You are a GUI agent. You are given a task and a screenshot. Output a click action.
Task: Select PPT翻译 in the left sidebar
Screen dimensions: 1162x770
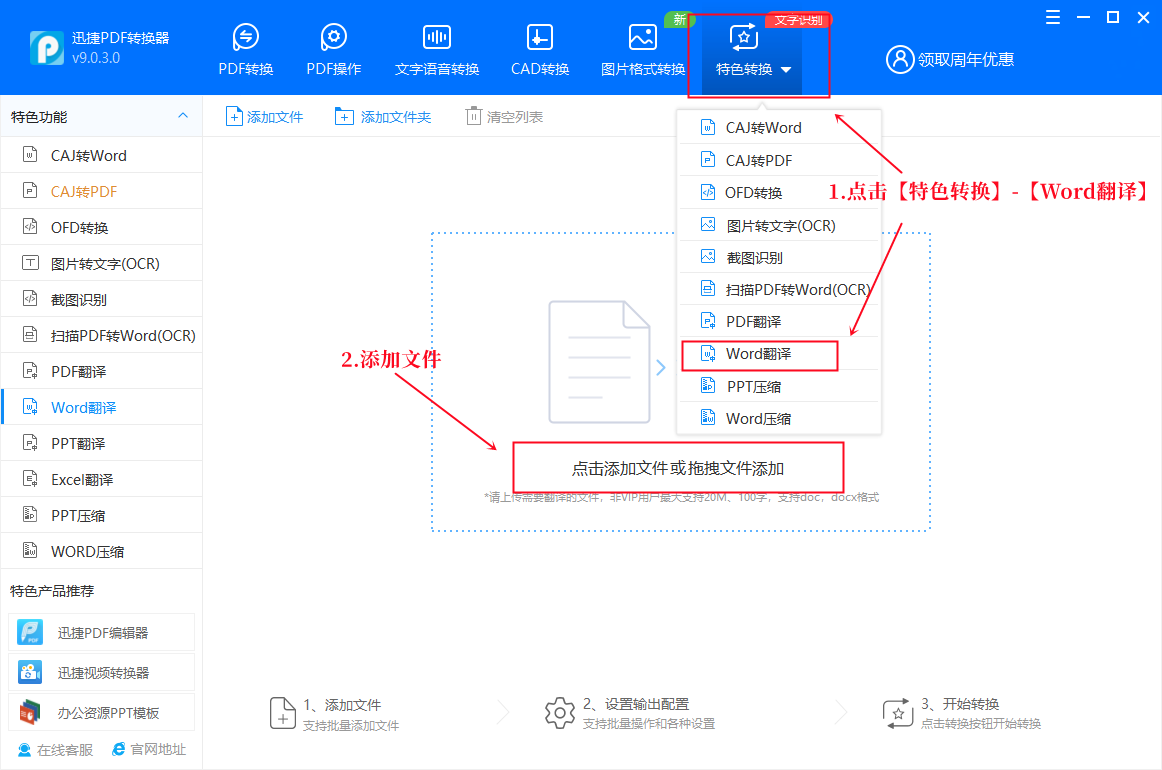[102, 443]
